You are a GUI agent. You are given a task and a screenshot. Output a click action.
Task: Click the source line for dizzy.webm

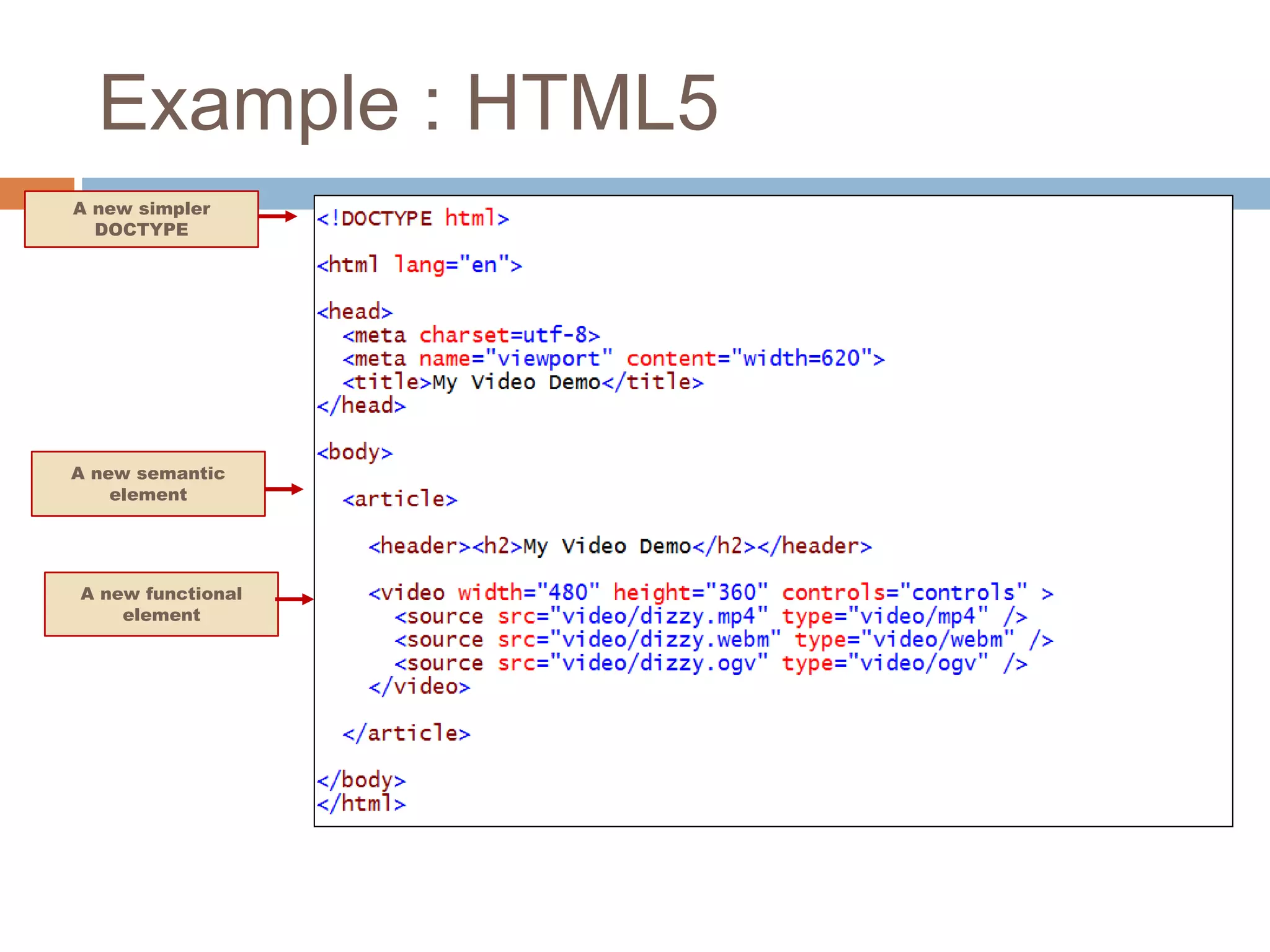[x=724, y=640]
